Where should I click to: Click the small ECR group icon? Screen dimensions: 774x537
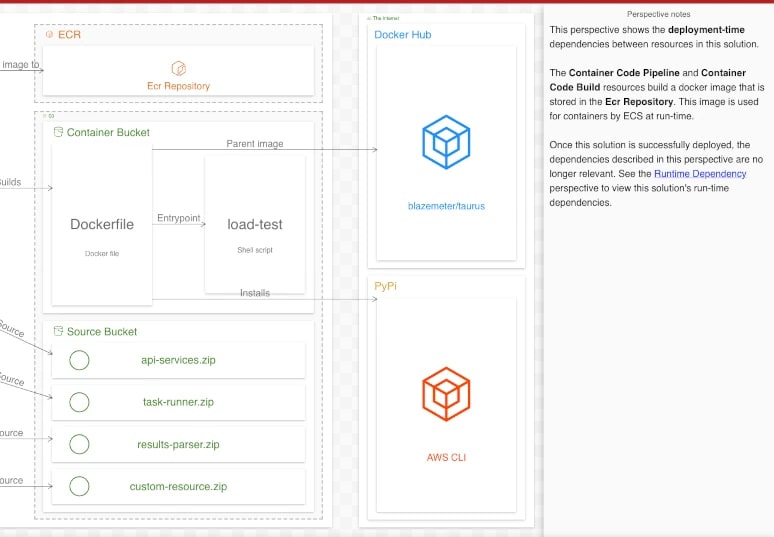pos(49,34)
